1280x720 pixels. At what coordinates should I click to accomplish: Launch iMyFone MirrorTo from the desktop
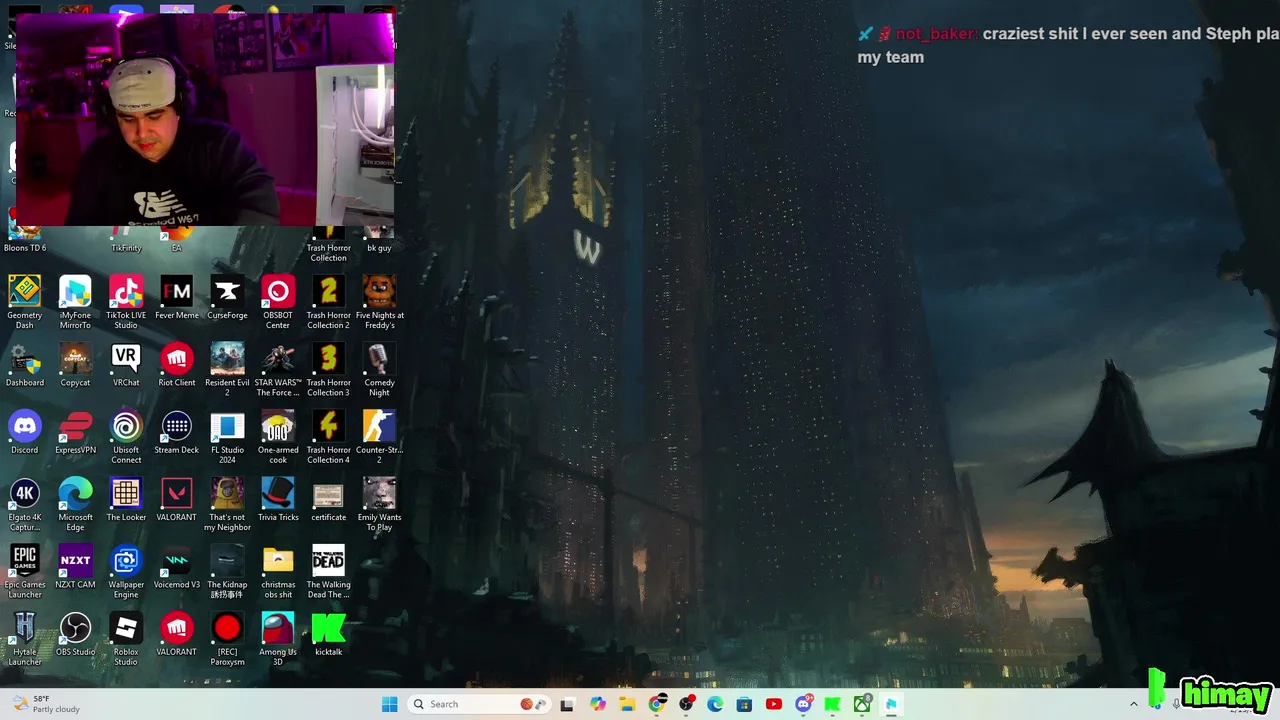(75, 302)
